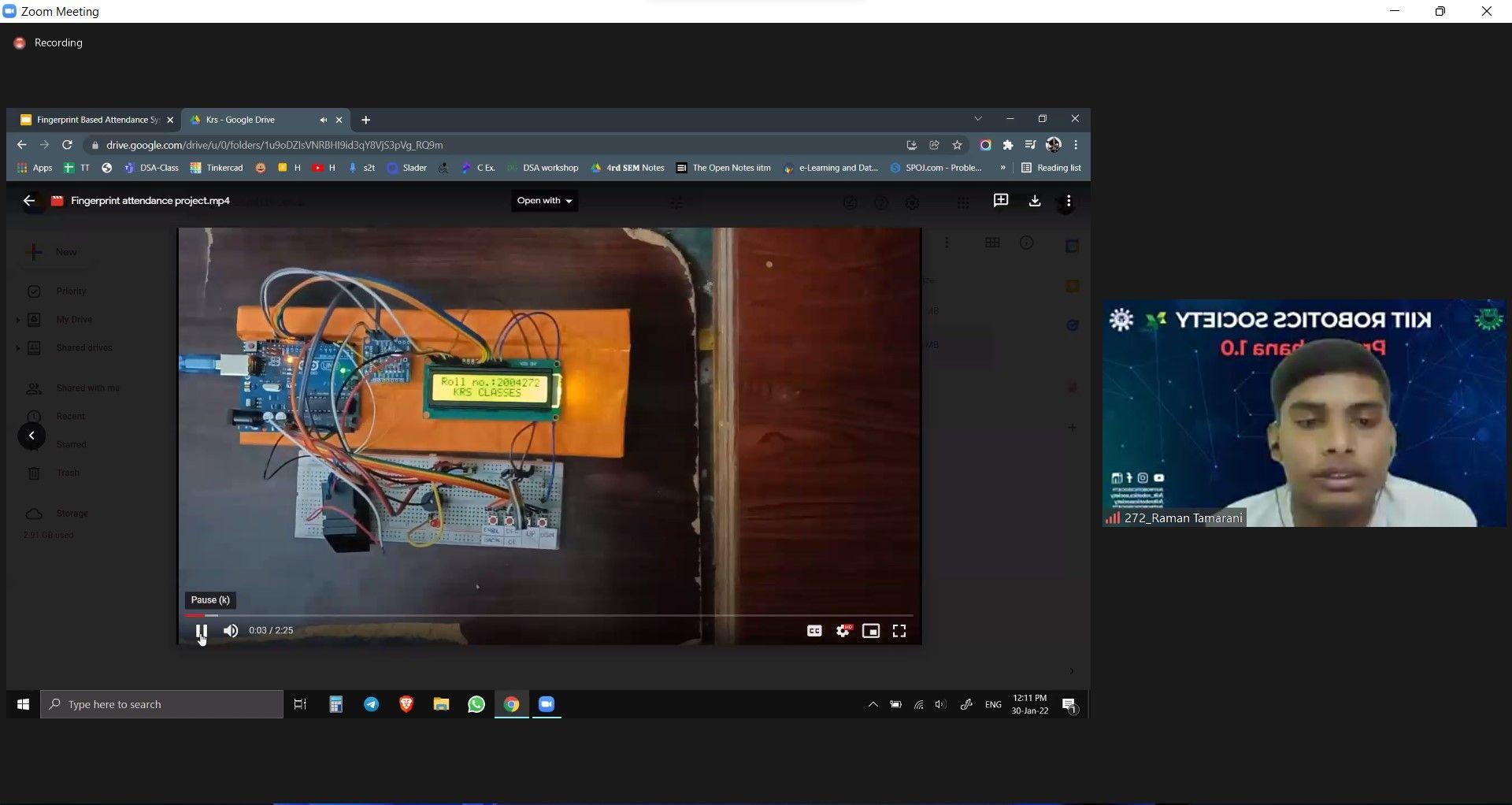Mute the Krs Google Drive tab audio

click(323, 120)
